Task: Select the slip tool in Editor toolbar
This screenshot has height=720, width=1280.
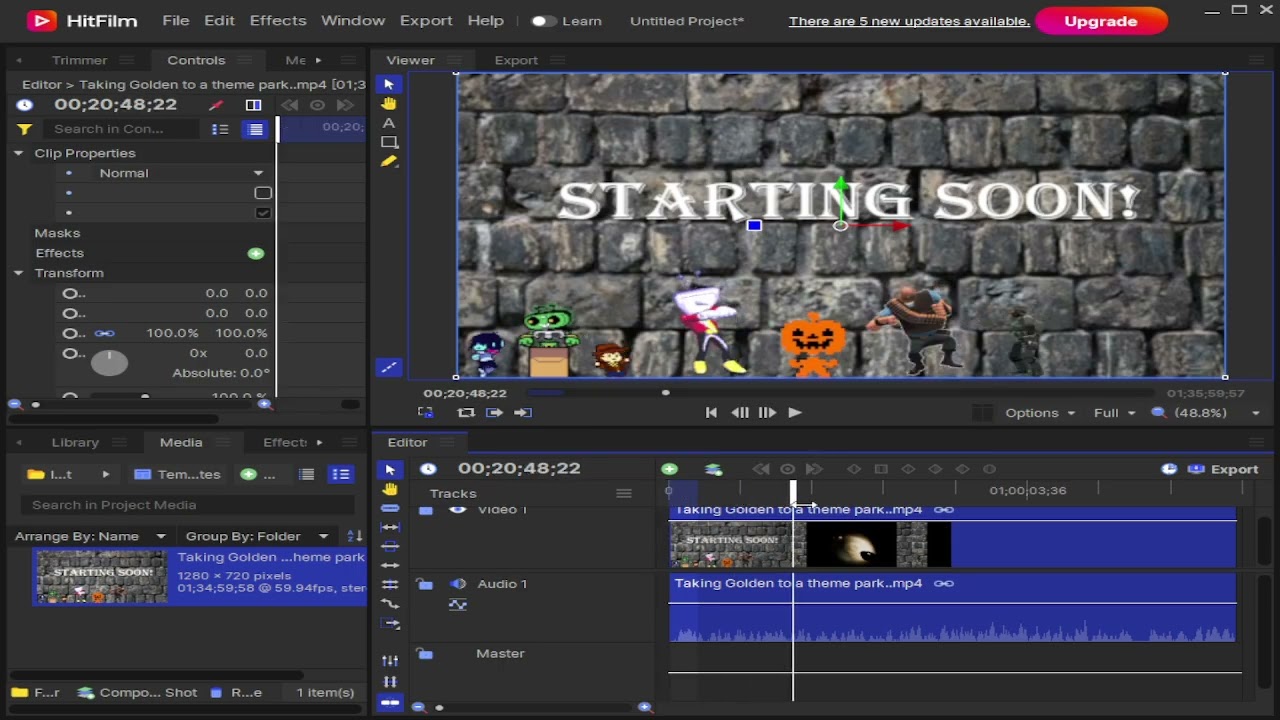Action: (x=390, y=527)
